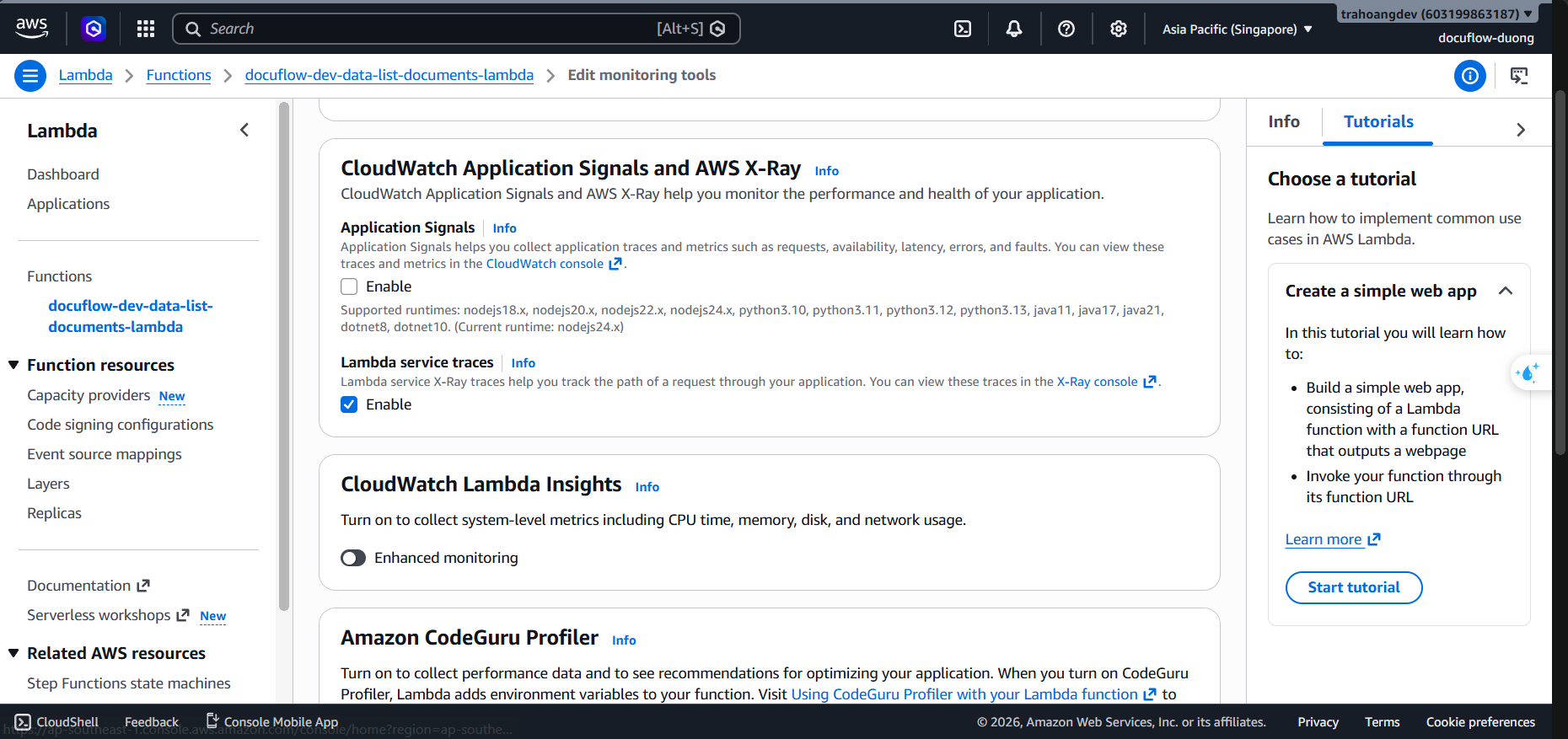Collapse the Related AWS resources section

click(x=13, y=653)
